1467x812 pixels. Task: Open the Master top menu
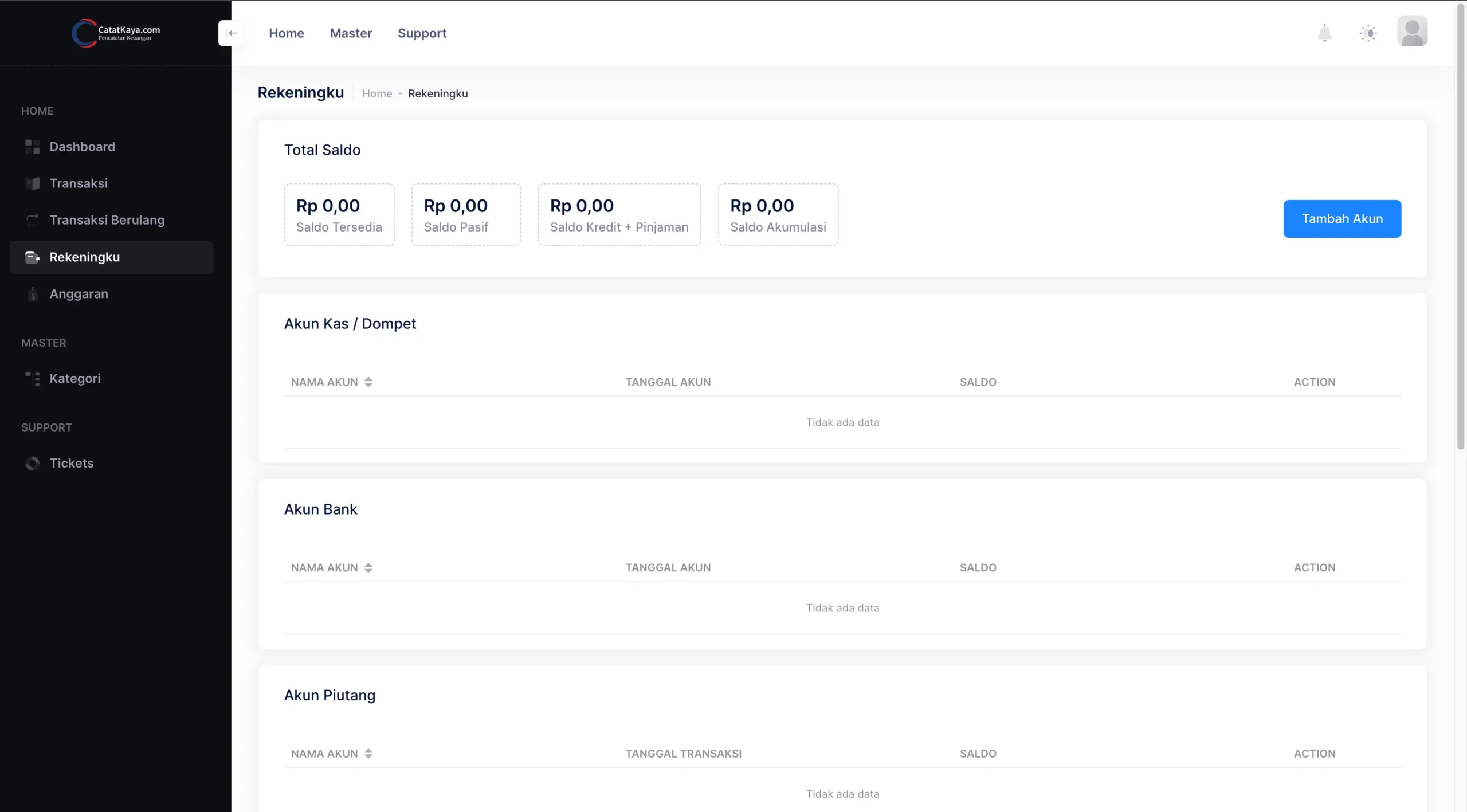tap(351, 33)
